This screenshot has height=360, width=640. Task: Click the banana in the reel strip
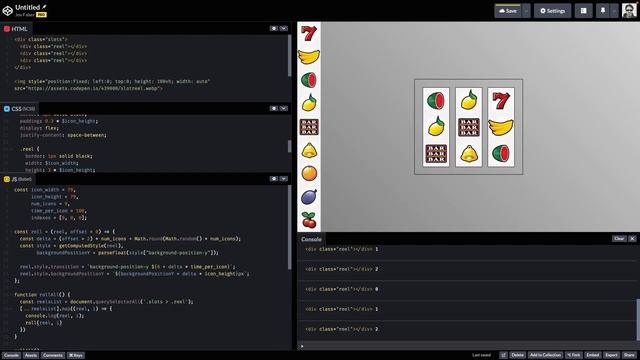(309, 57)
